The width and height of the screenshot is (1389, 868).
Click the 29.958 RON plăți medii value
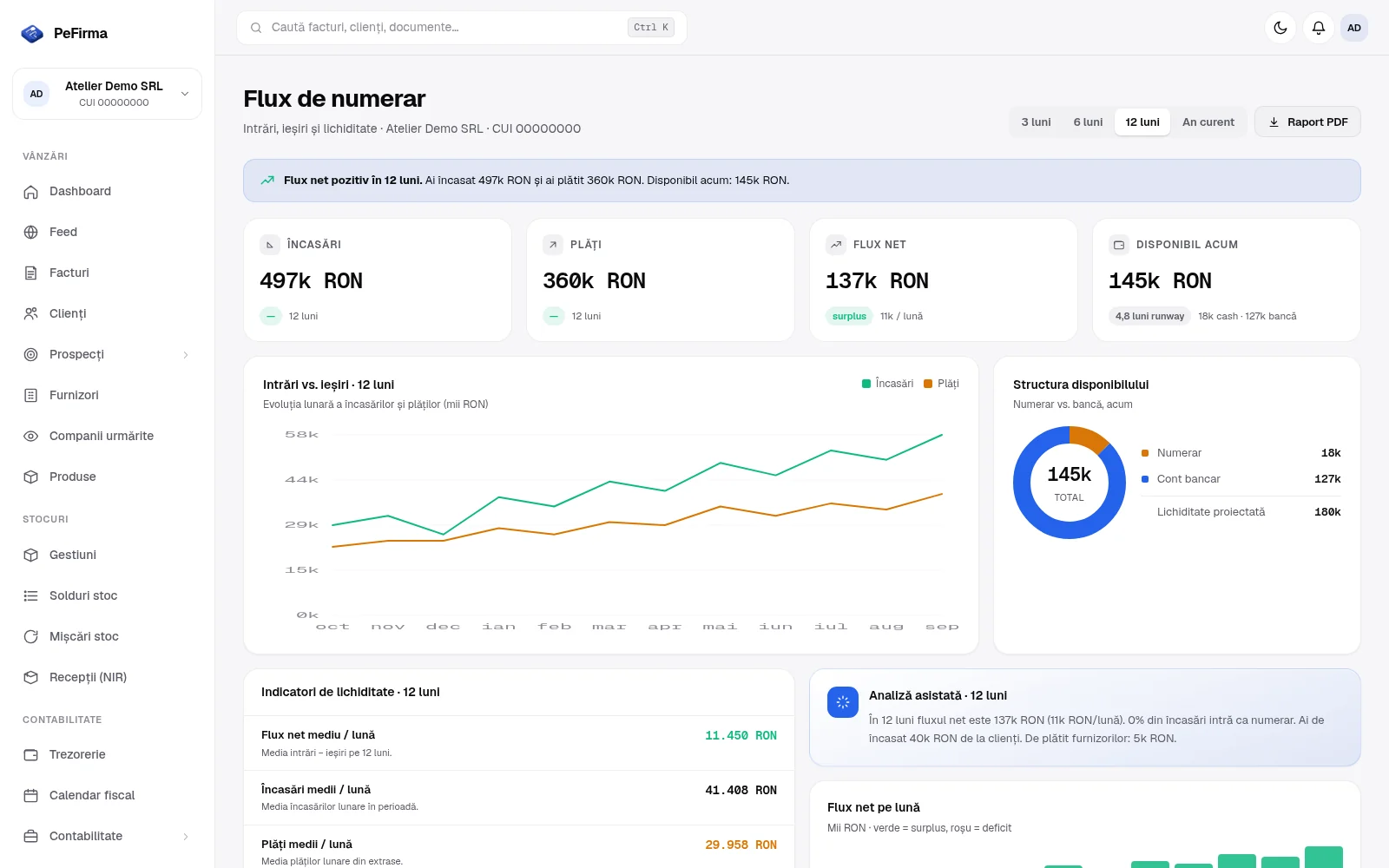[x=741, y=845]
